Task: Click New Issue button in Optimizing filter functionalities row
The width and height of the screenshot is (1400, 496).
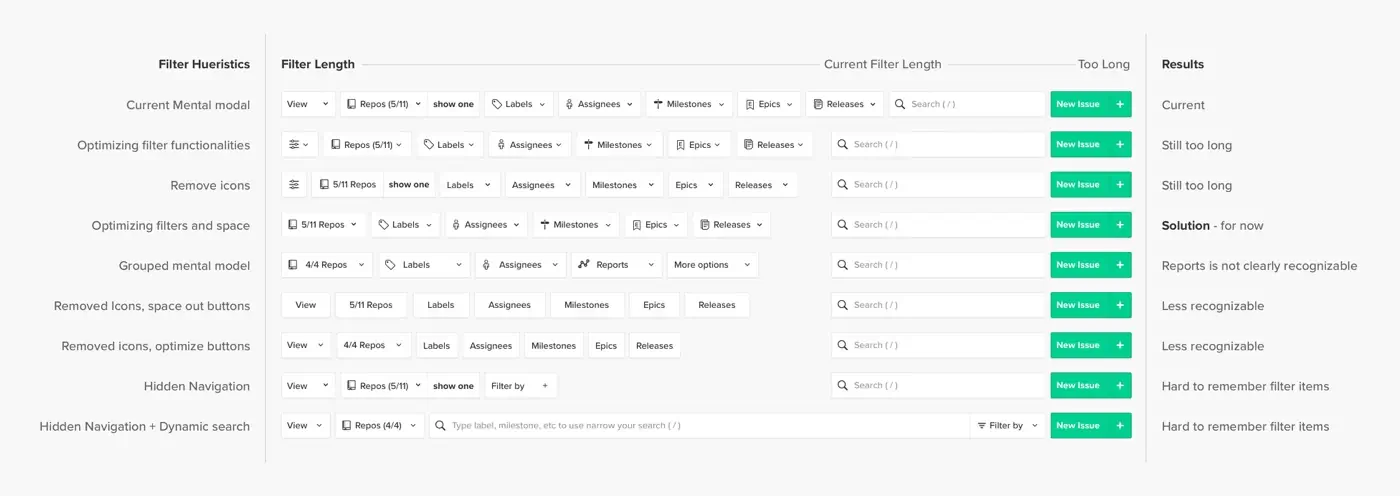Action: 1091,144
